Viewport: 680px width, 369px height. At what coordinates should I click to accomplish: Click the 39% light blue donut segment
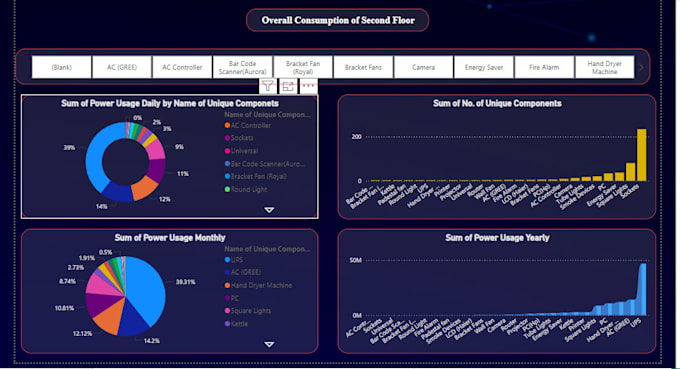click(x=95, y=156)
